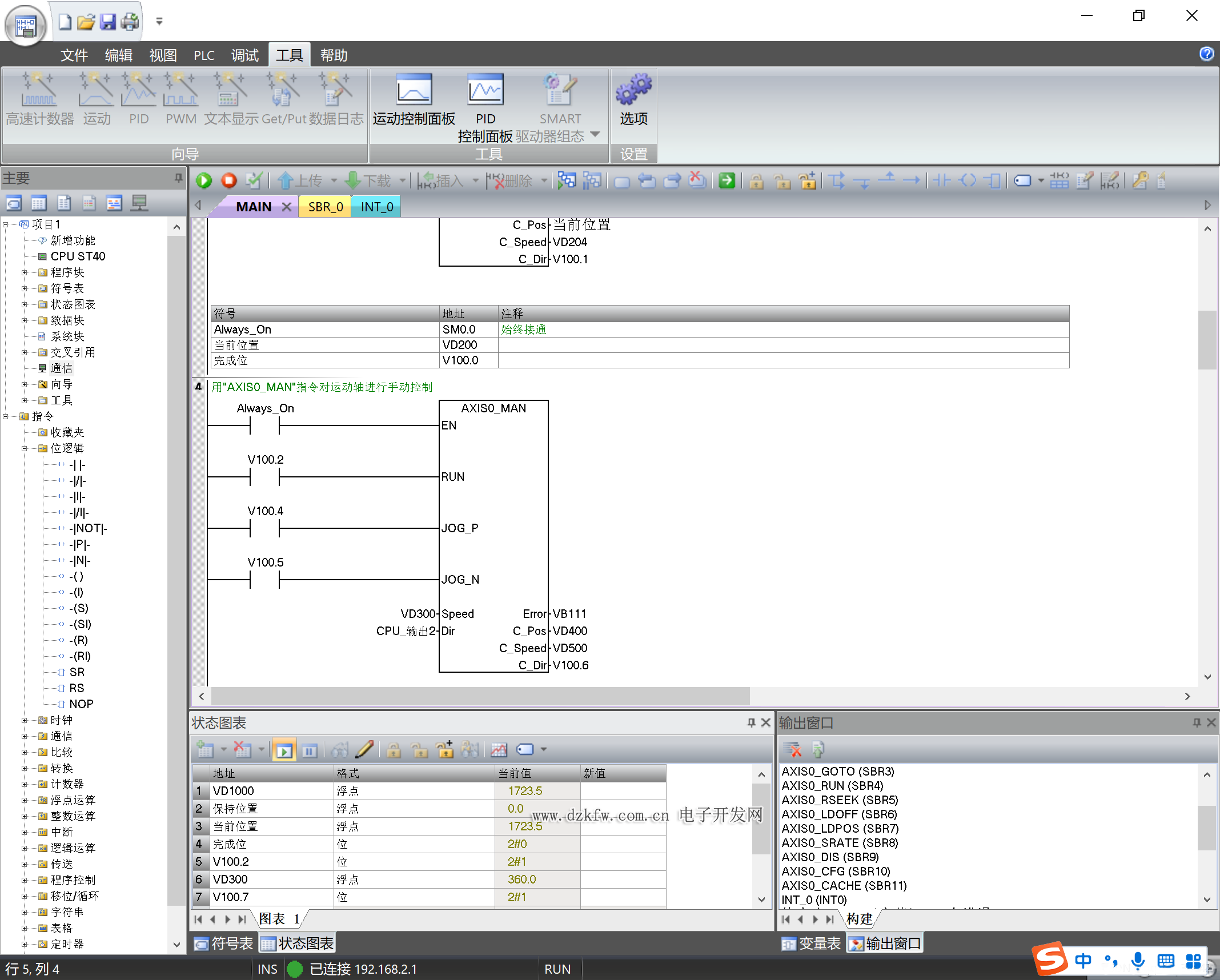This screenshot has height=980, width=1220.
Task: Open the 调试 menu
Action: [x=244, y=55]
